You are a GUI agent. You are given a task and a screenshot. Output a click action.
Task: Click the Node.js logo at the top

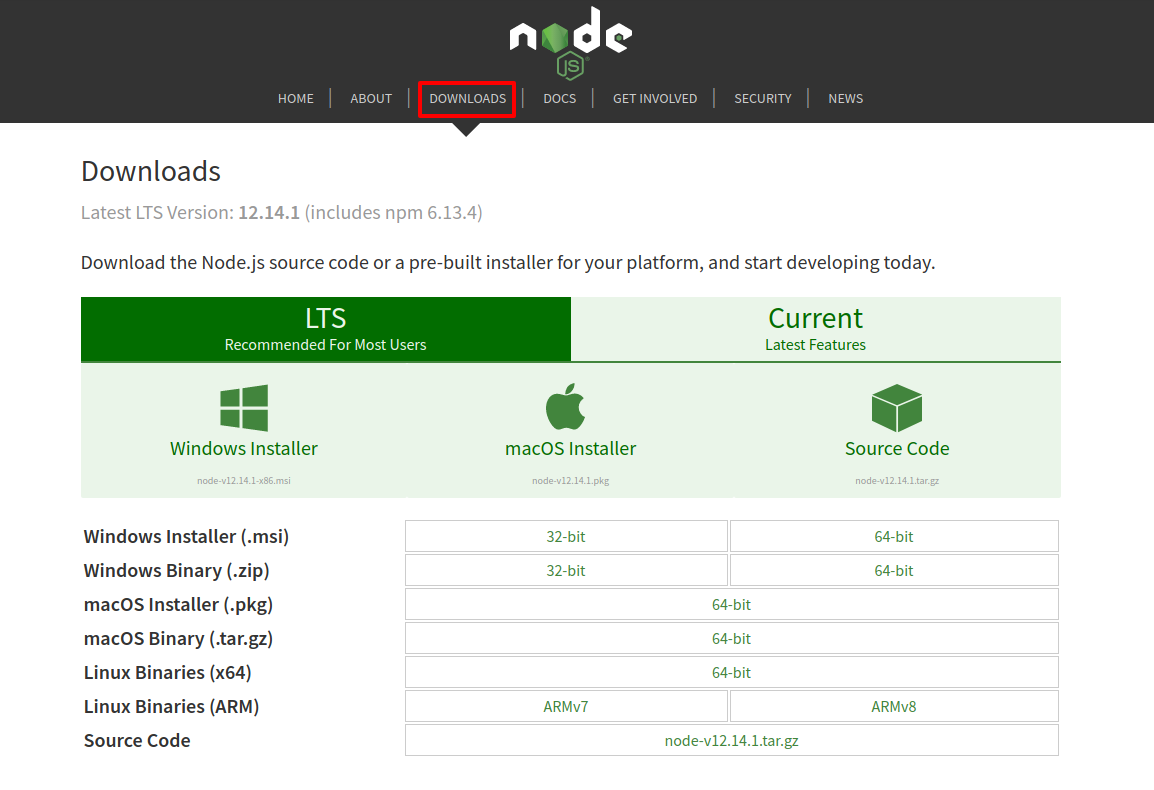point(570,38)
